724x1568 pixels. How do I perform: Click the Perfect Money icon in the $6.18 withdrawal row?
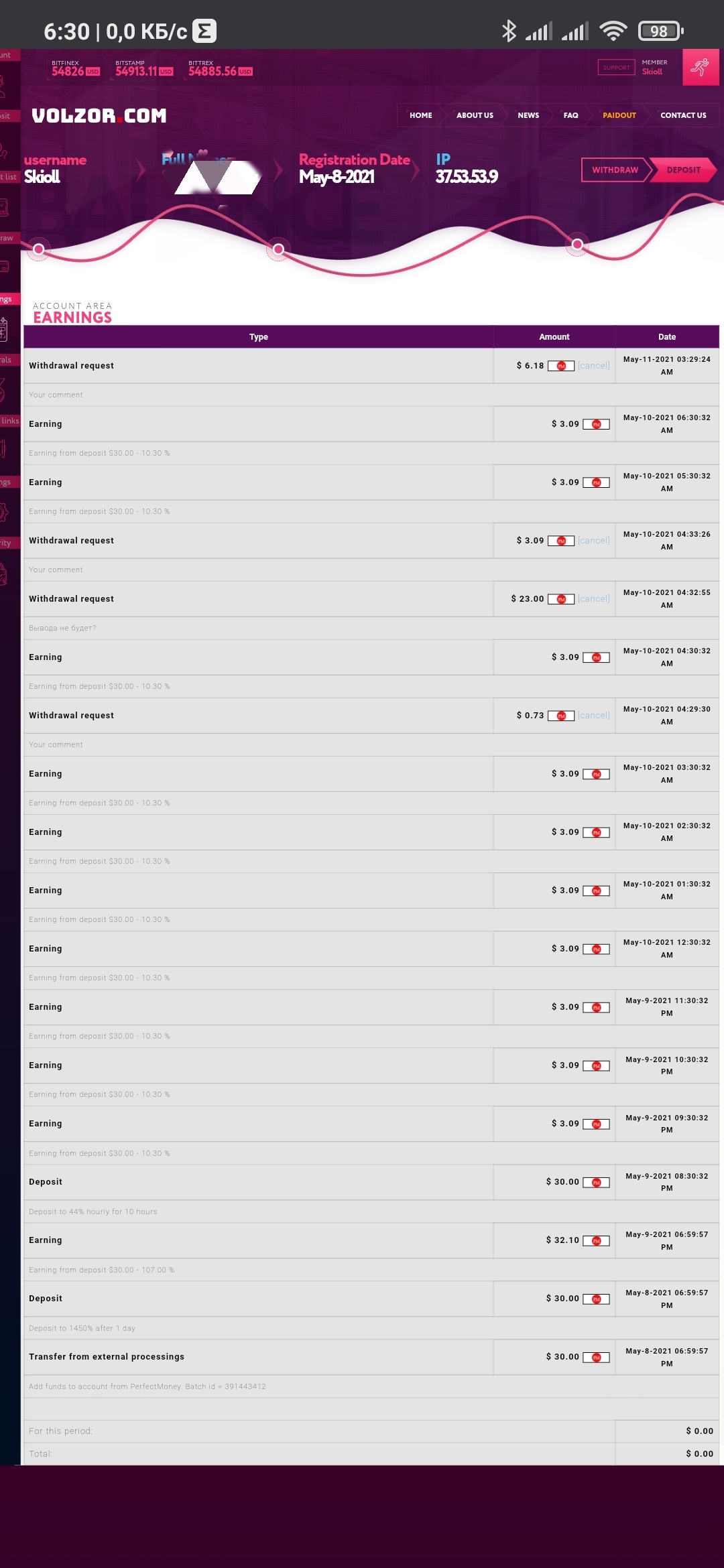(561, 366)
